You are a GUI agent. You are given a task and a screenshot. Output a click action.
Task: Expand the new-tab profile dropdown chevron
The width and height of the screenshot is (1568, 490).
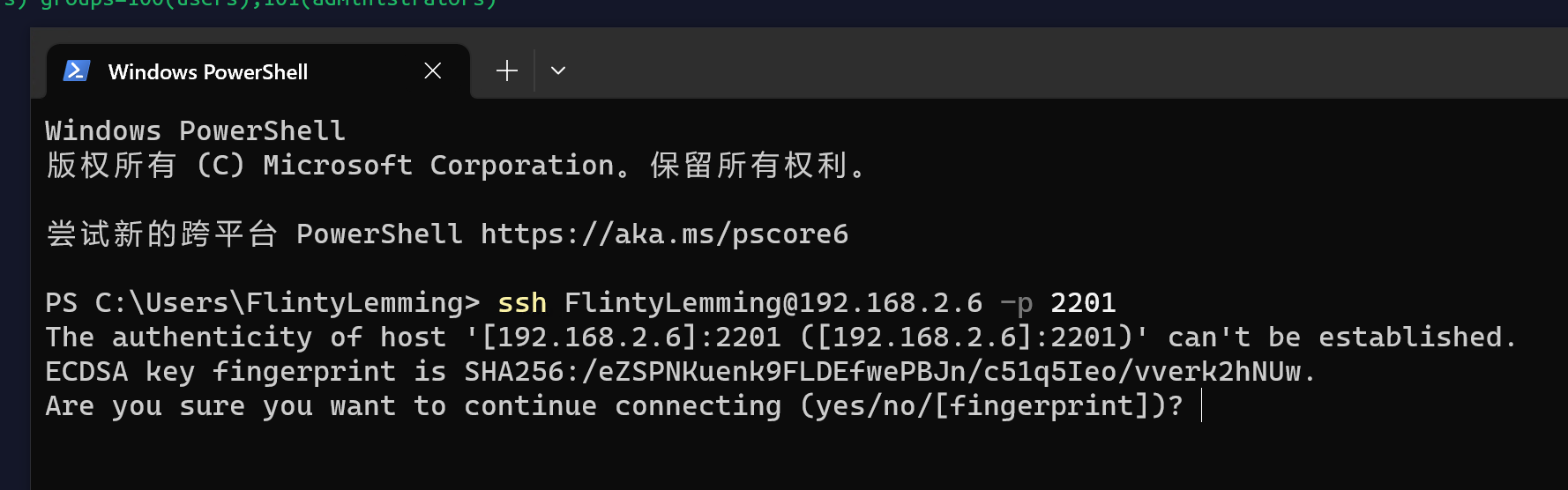(558, 71)
